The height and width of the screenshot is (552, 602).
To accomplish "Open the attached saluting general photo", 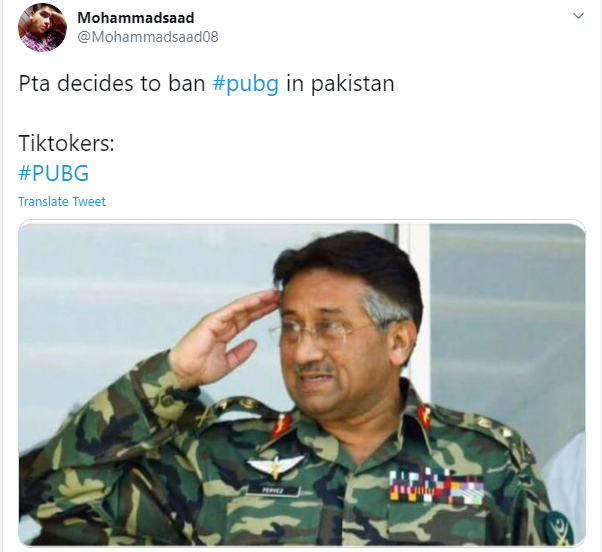I will coord(302,384).
